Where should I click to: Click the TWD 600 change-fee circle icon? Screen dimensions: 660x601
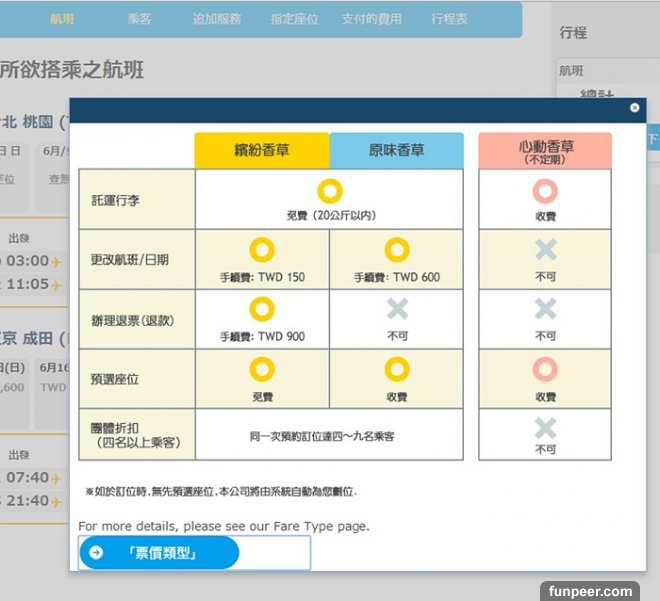(x=397, y=250)
